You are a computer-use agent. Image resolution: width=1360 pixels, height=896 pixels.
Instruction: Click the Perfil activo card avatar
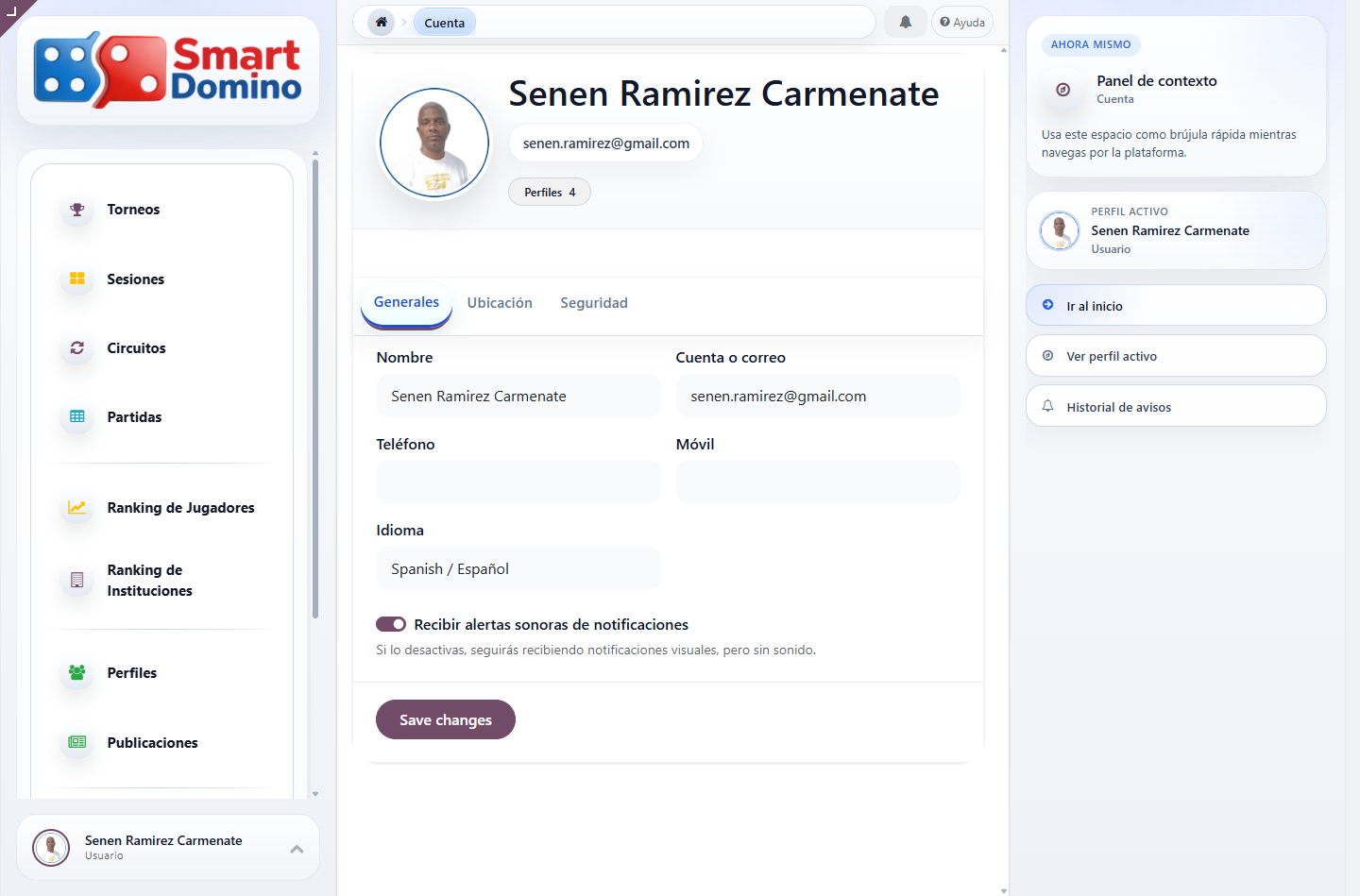[1060, 230]
